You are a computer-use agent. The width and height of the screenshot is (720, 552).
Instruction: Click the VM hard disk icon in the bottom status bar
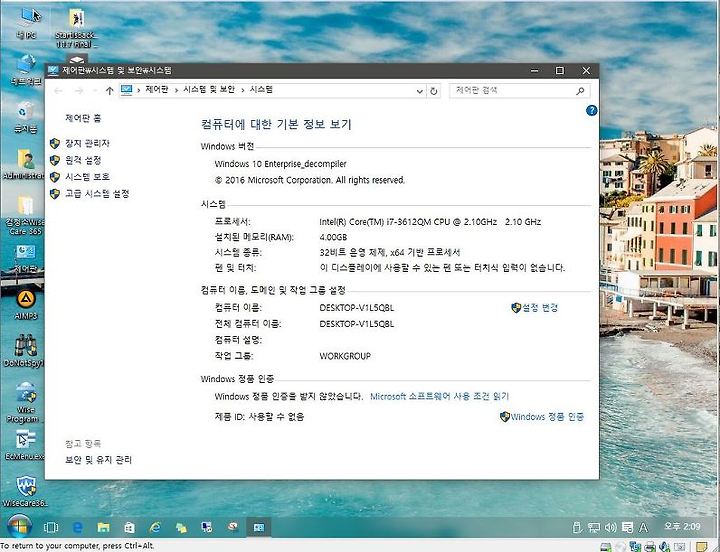tap(606, 546)
